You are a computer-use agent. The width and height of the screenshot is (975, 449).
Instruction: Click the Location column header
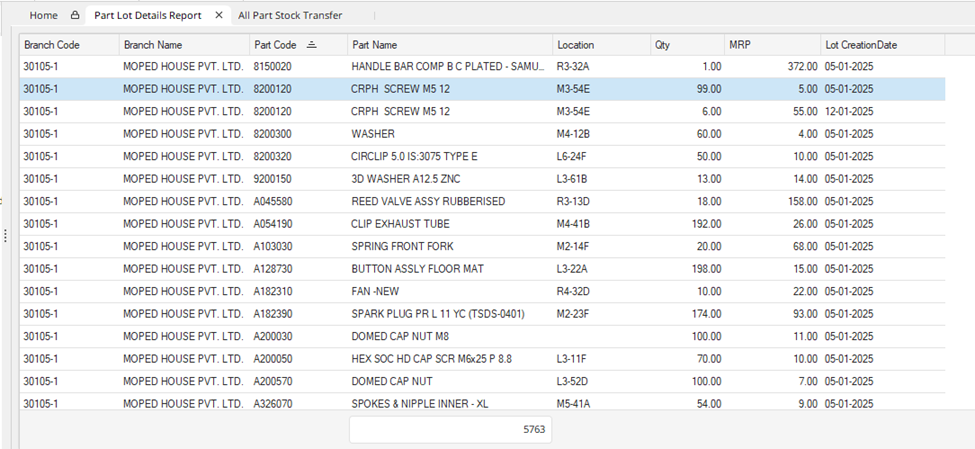[576, 45]
